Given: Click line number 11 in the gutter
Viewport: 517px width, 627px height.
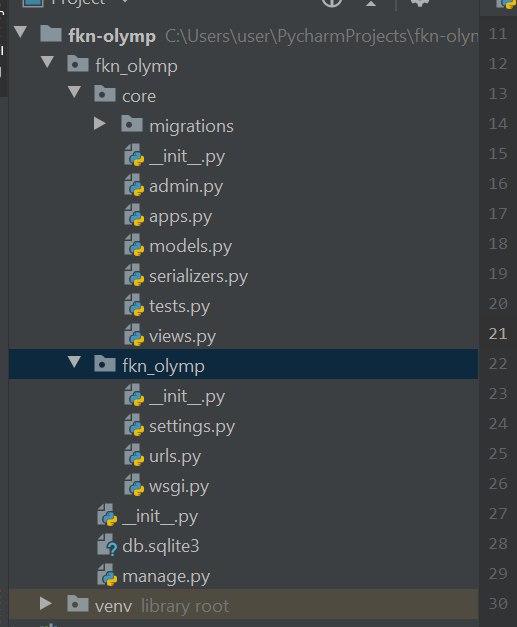Looking at the screenshot, I should [x=498, y=34].
